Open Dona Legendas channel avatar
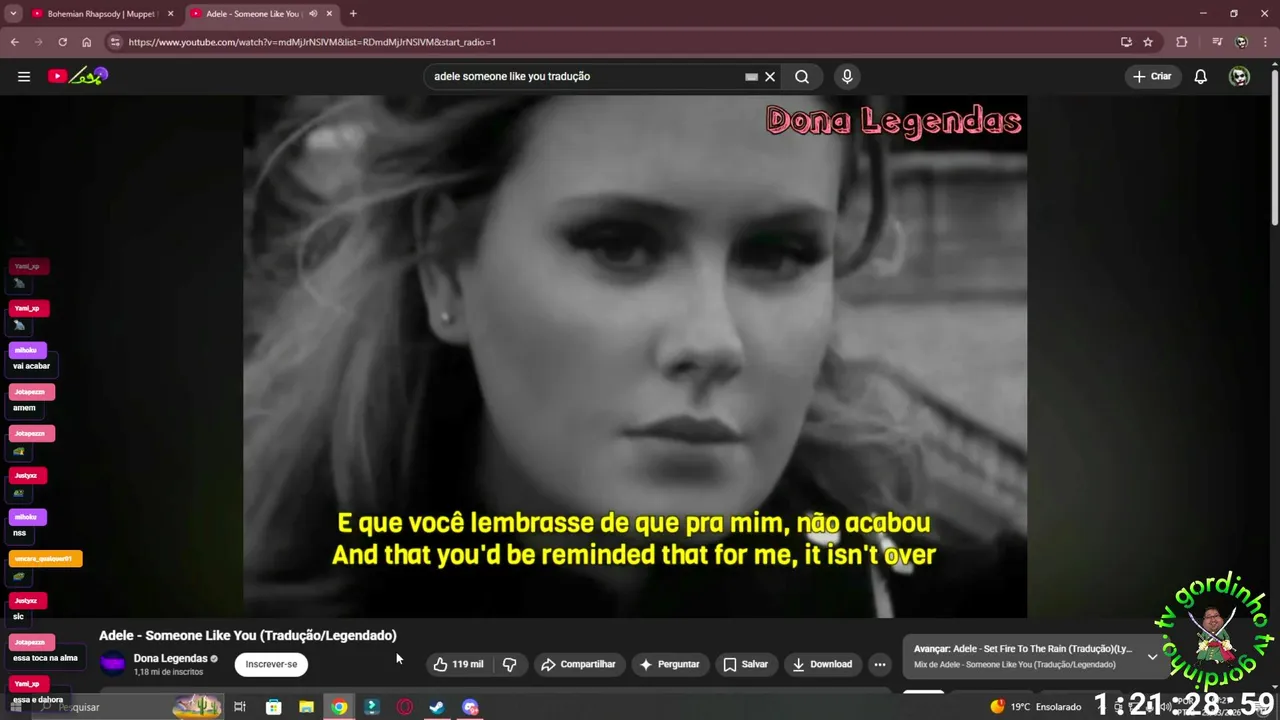 [x=113, y=663]
